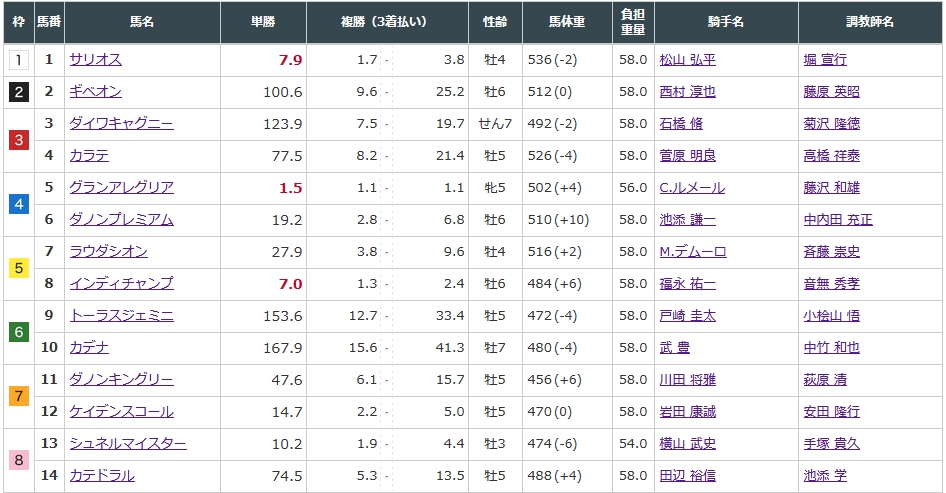Click the red frame 3 badge

[18, 140]
